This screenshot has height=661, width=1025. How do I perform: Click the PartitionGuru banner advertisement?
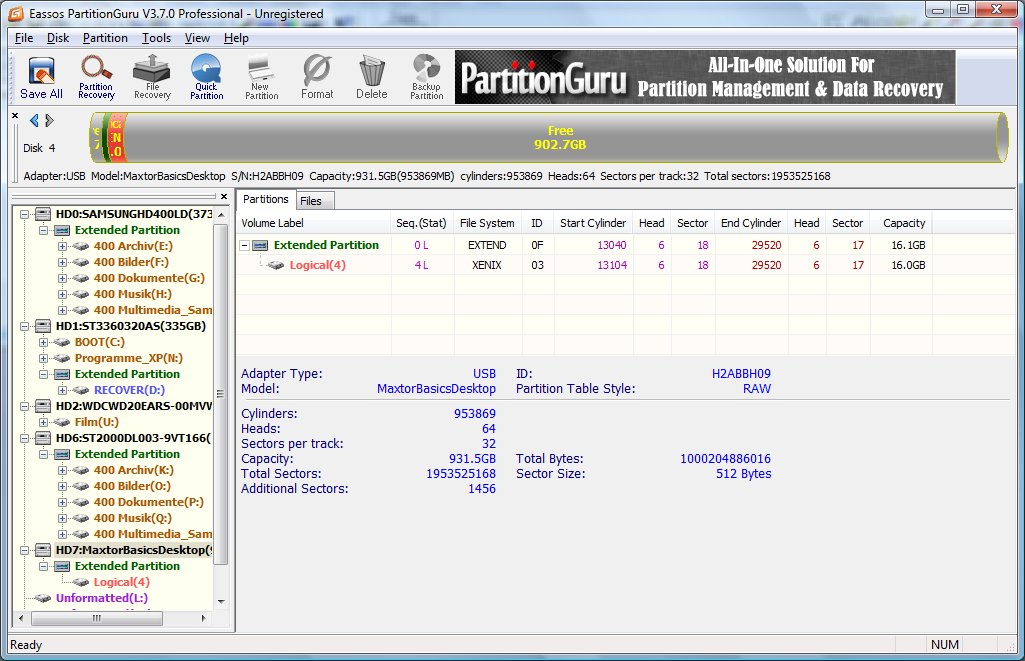705,77
